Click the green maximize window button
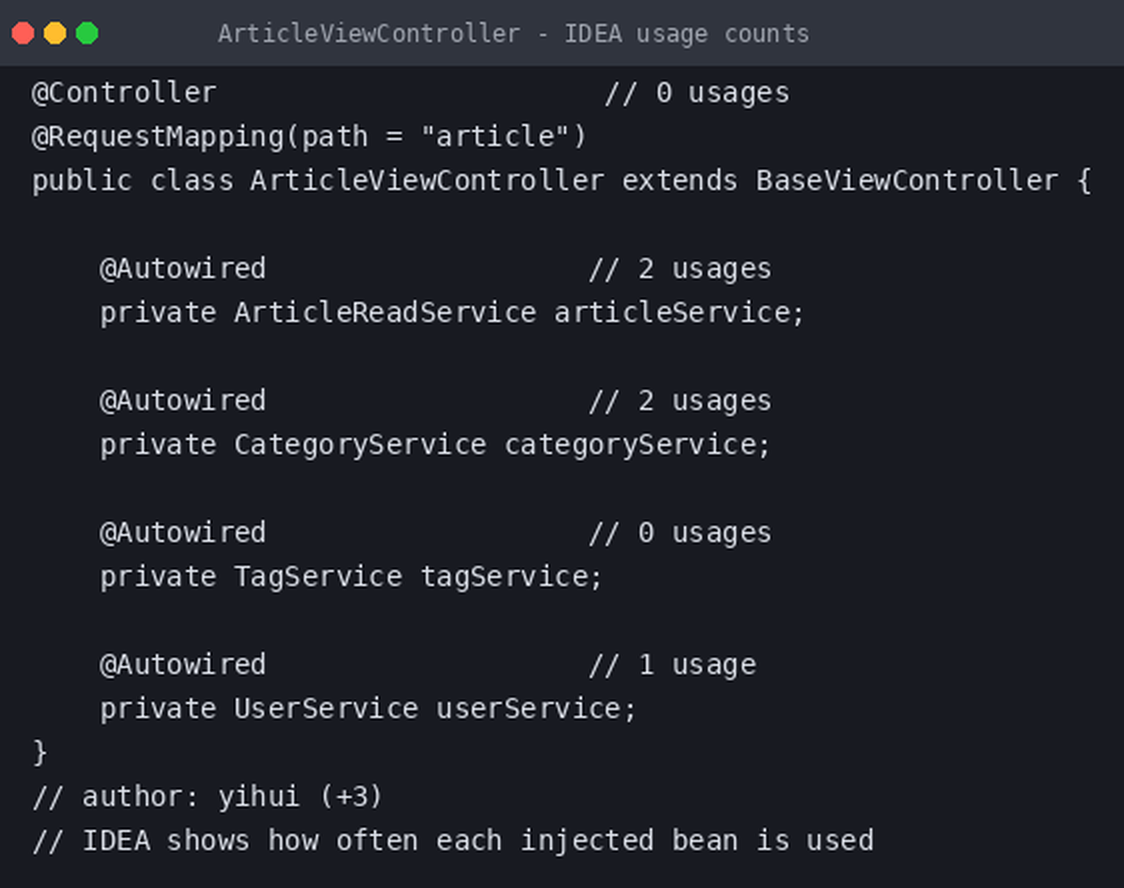 pyautogui.click(x=87, y=33)
